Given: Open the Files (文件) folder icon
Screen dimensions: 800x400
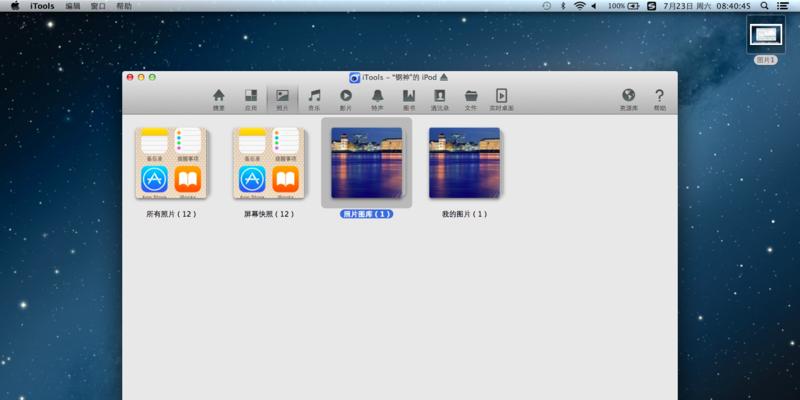Looking at the screenshot, I should tap(470, 97).
